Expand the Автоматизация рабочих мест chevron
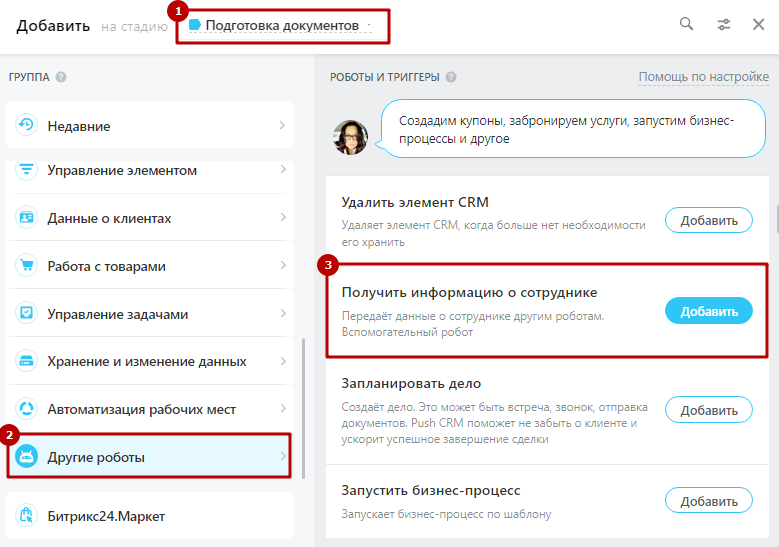This screenshot has height=547, width=779. [283, 408]
